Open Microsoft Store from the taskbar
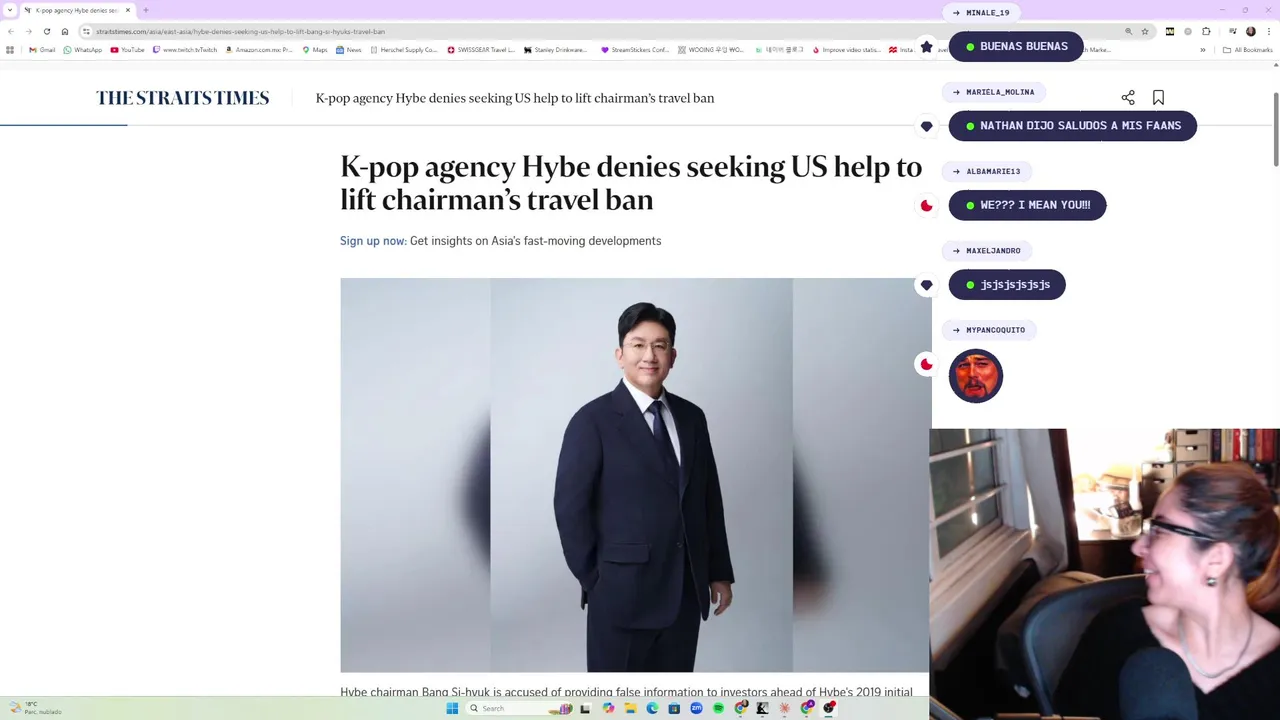This screenshot has height=720, width=1280. point(674,708)
